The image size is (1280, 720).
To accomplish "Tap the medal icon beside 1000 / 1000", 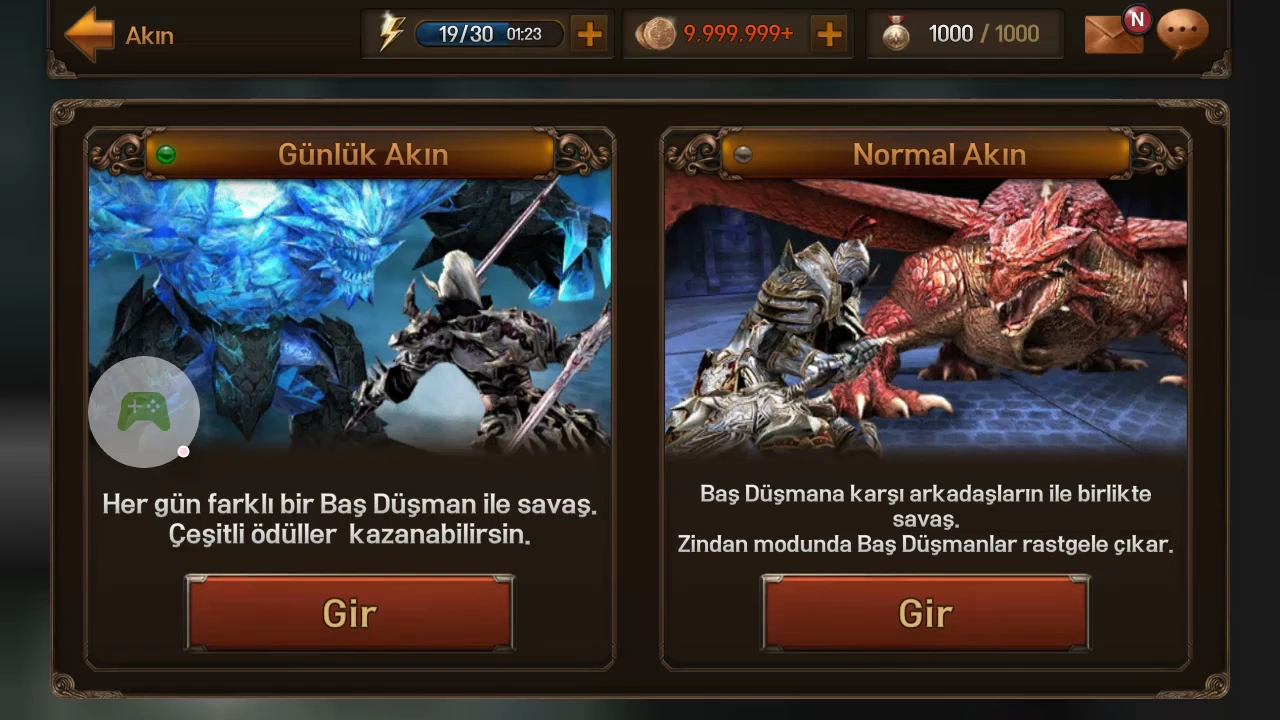I will [896, 35].
